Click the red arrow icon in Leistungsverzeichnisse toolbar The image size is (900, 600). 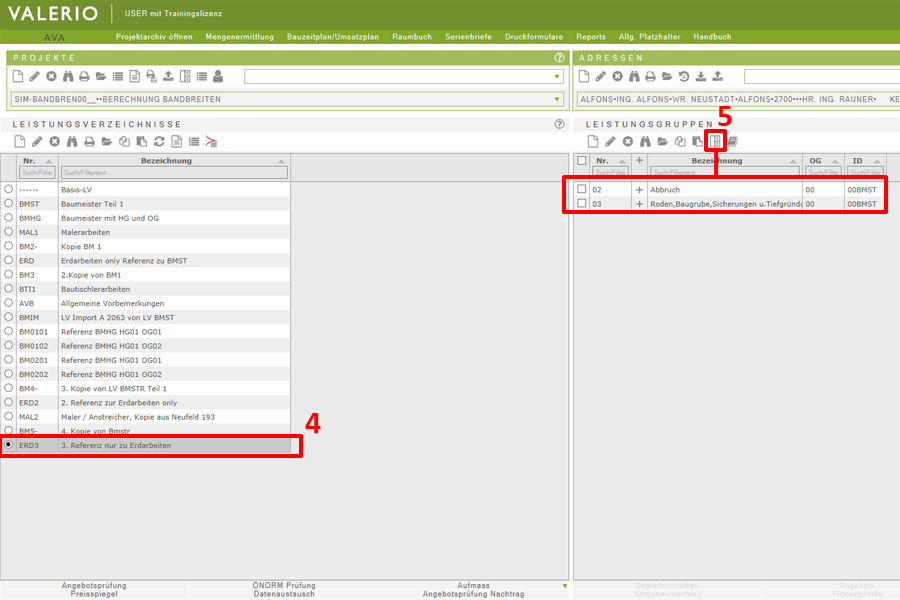point(211,142)
